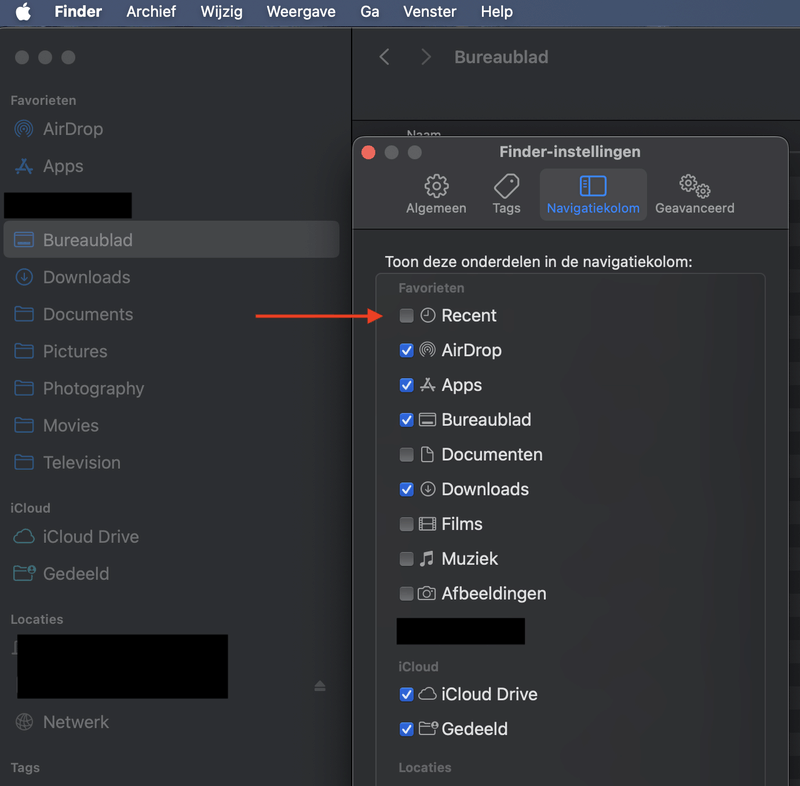Click the Downloads icon in the sidebar
Viewport: 800px width, 786px height.
click(x=24, y=277)
